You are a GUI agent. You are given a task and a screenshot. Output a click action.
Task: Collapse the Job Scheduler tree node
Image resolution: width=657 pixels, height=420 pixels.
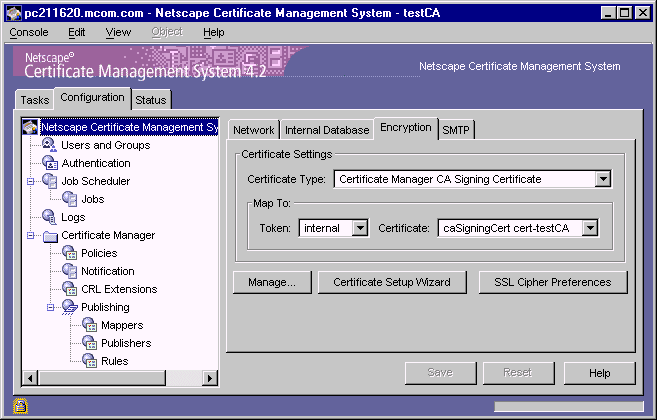pos(31,181)
